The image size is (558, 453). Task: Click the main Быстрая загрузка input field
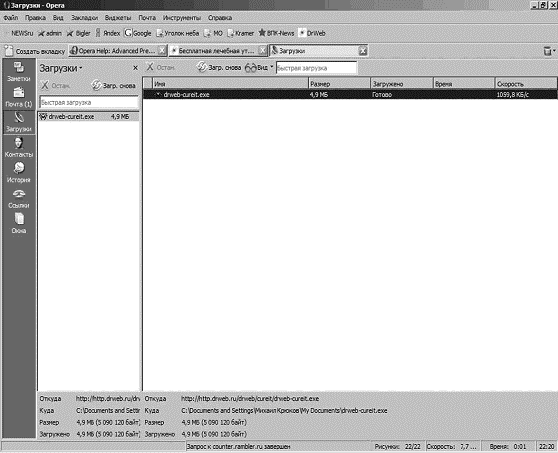click(316, 68)
